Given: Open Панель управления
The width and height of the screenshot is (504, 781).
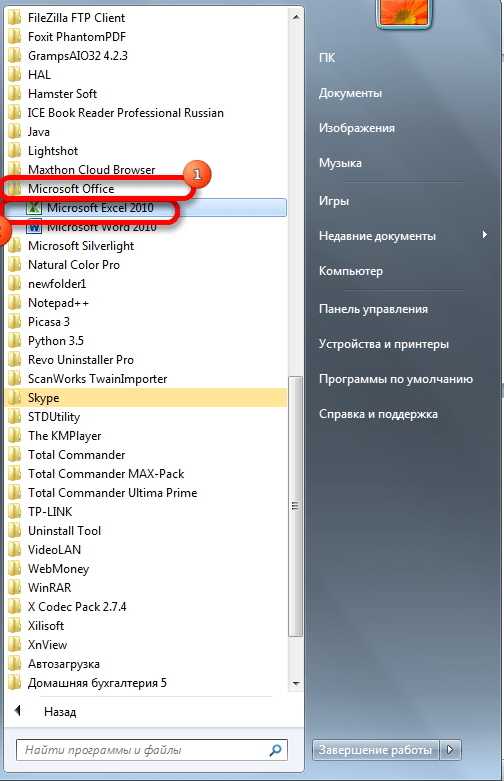Looking at the screenshot, I should tap(373, 309).
